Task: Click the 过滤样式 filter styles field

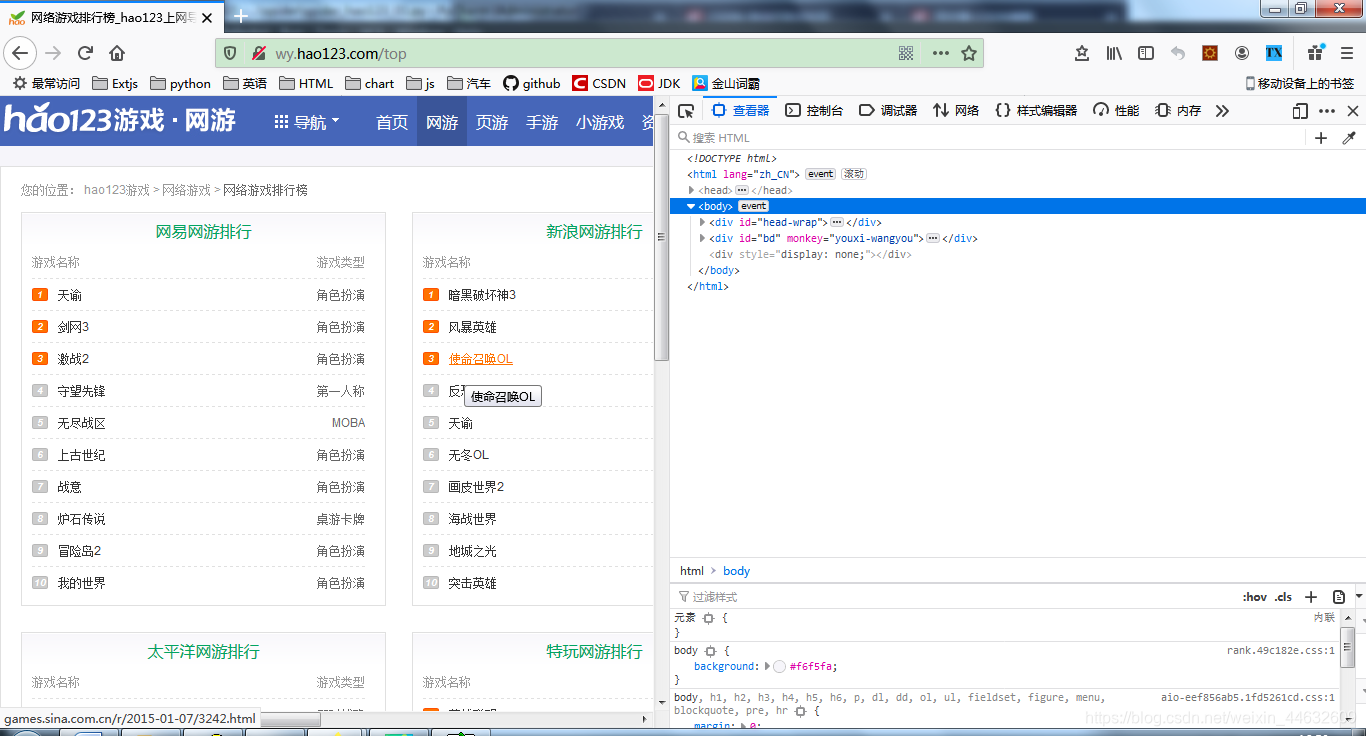Action: [x=955, y=597]
